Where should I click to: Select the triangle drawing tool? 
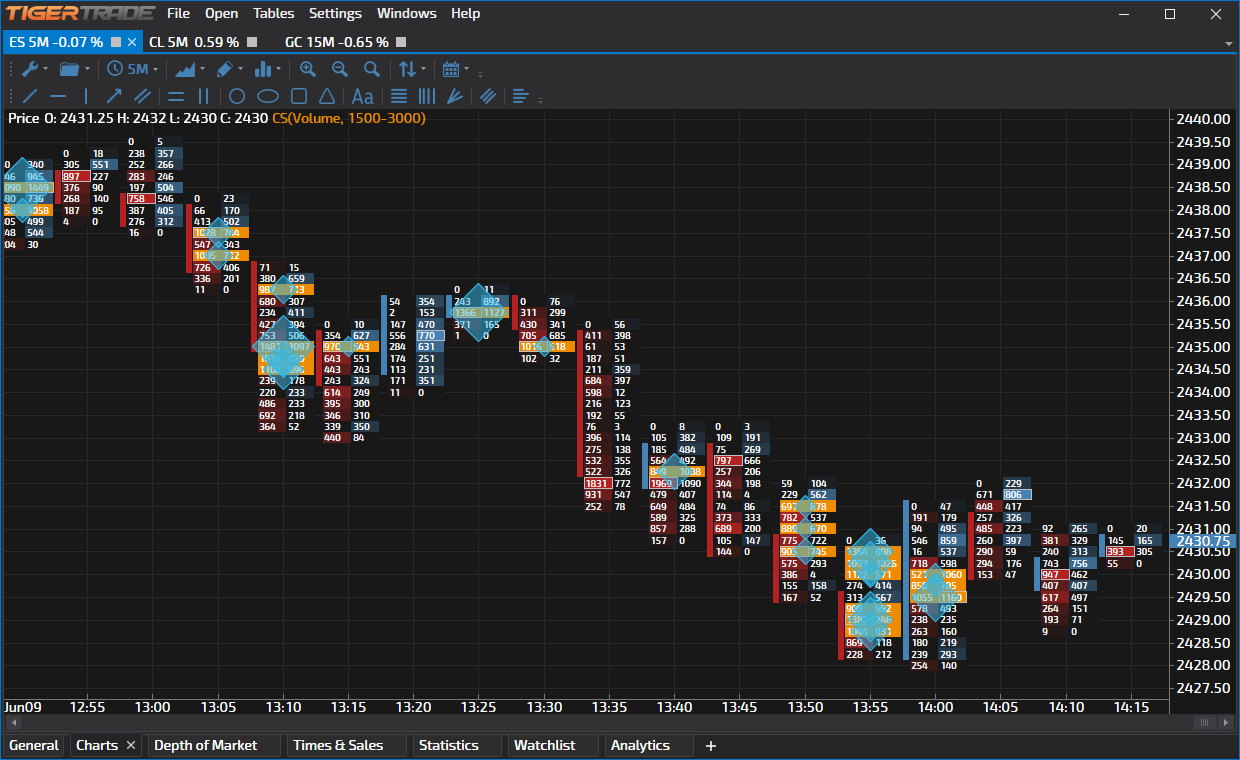point(328,96)
